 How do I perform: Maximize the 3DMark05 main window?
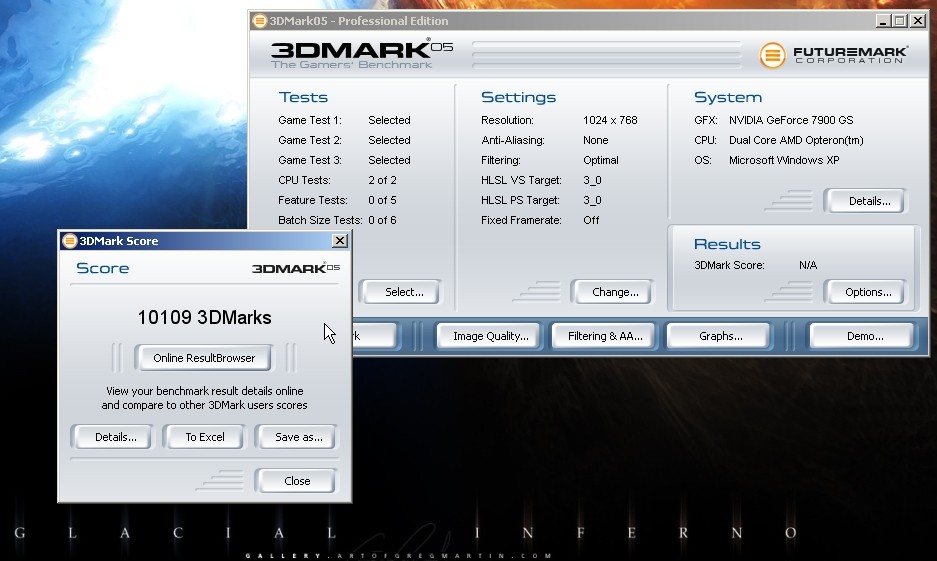[x=900, y=21]
